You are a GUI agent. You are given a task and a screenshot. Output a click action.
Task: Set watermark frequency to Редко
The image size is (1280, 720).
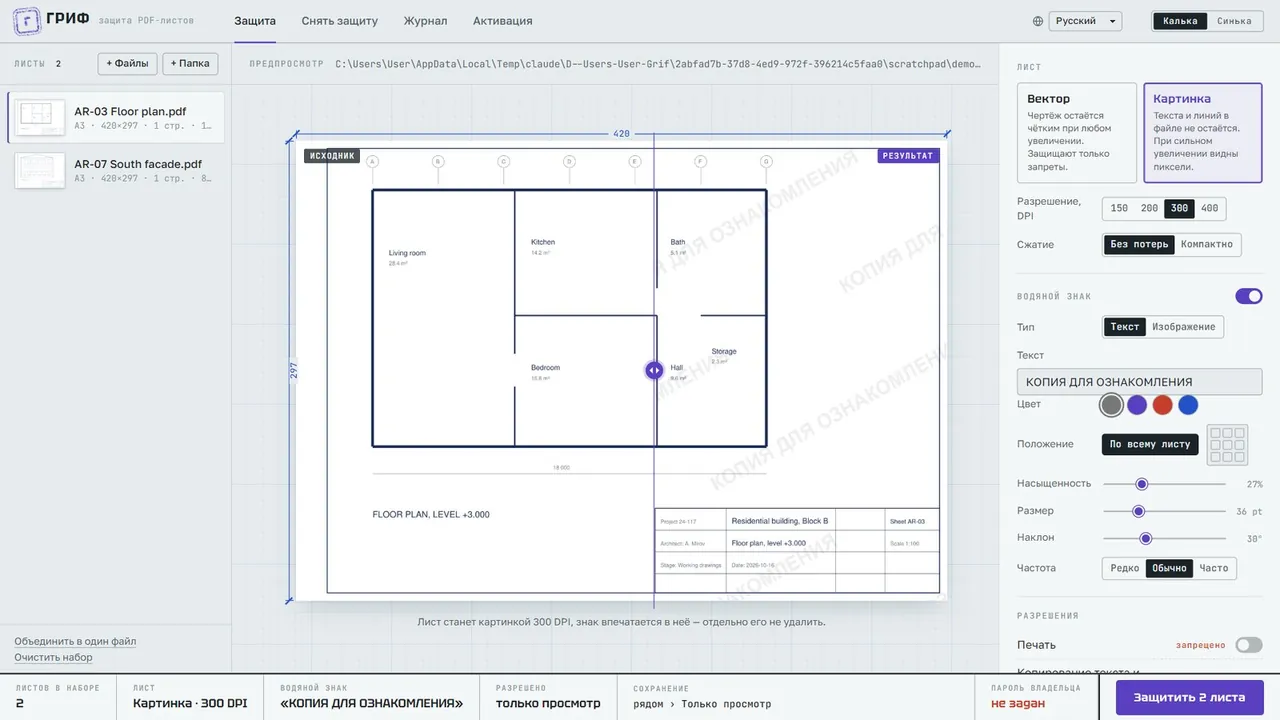point(1125,568)
